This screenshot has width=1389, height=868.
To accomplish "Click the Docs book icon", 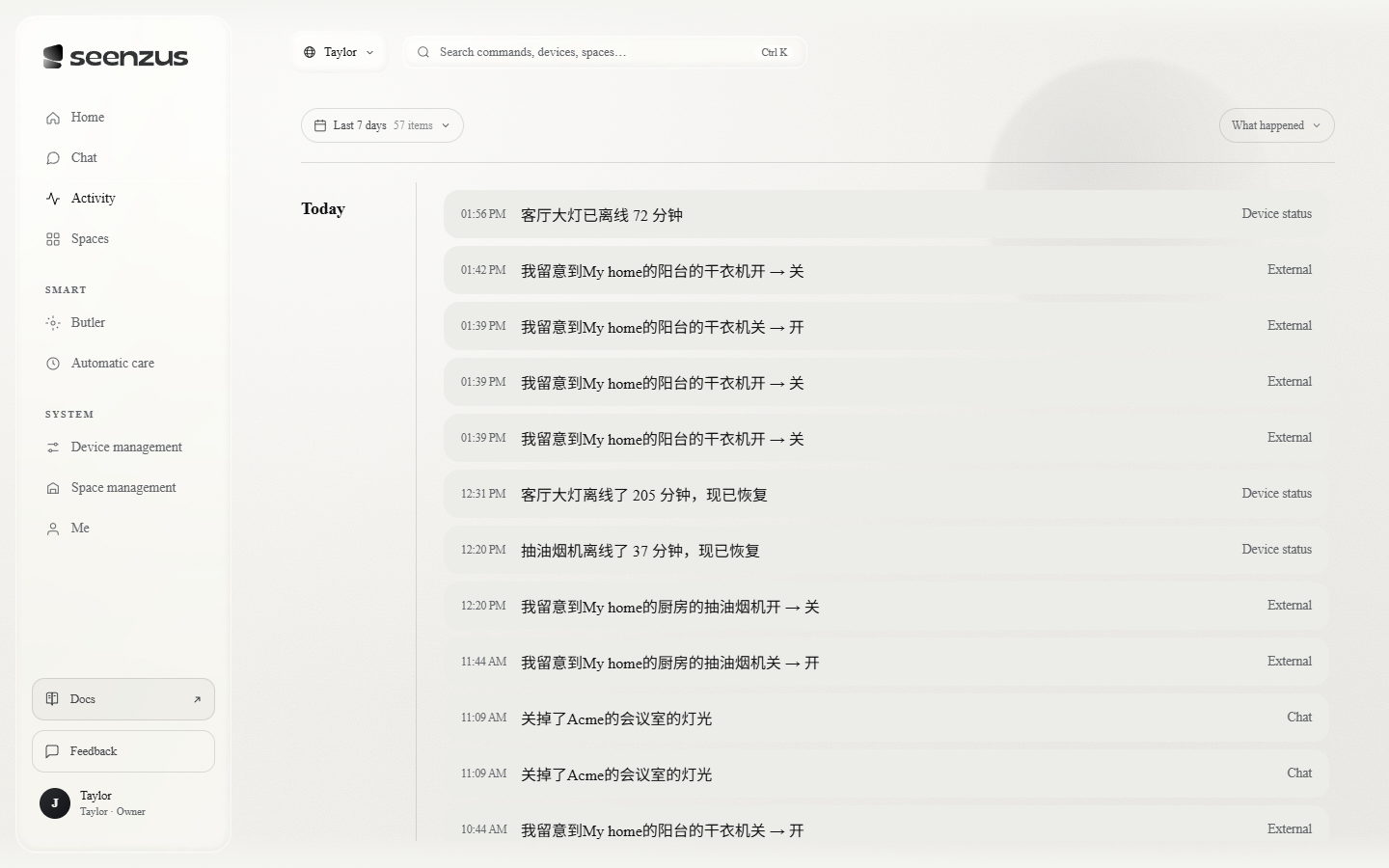I will 52,699.
